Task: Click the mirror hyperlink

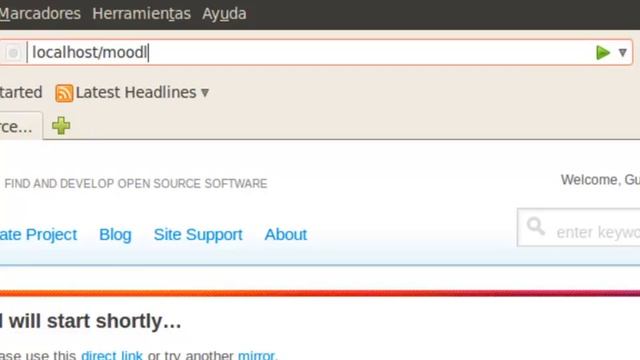Action: (256, 355)
